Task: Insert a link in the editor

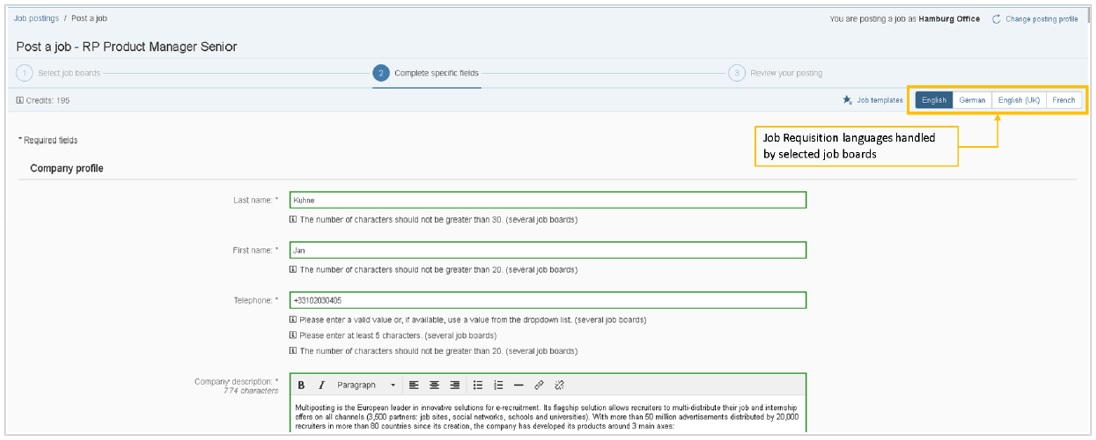Action: pos(539,385)
